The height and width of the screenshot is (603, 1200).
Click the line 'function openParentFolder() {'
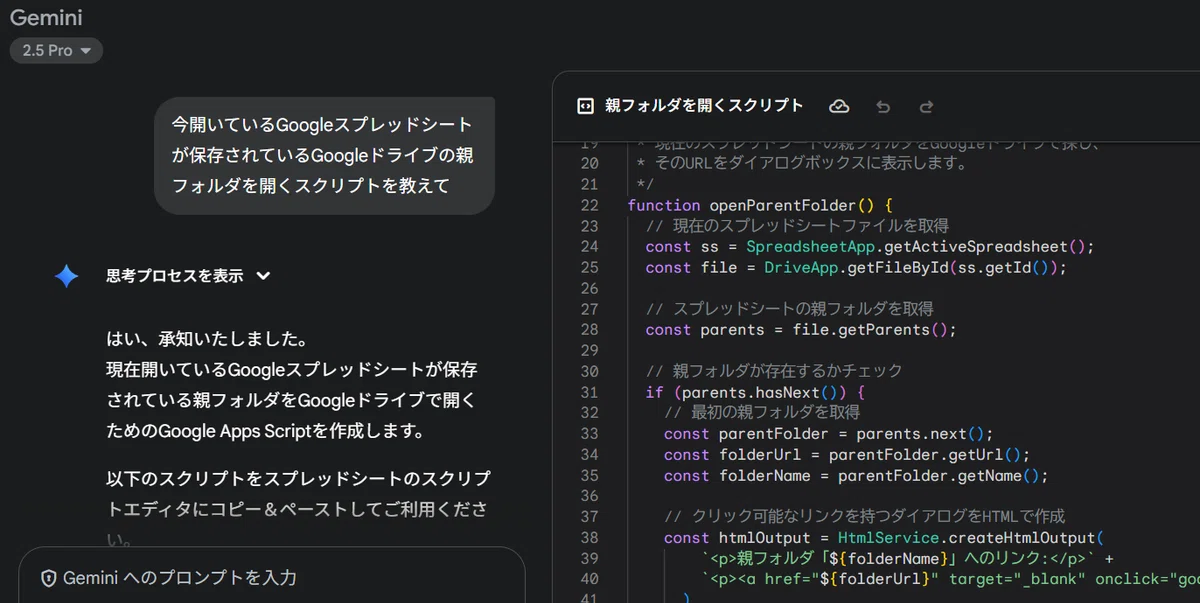coord(759,205)
